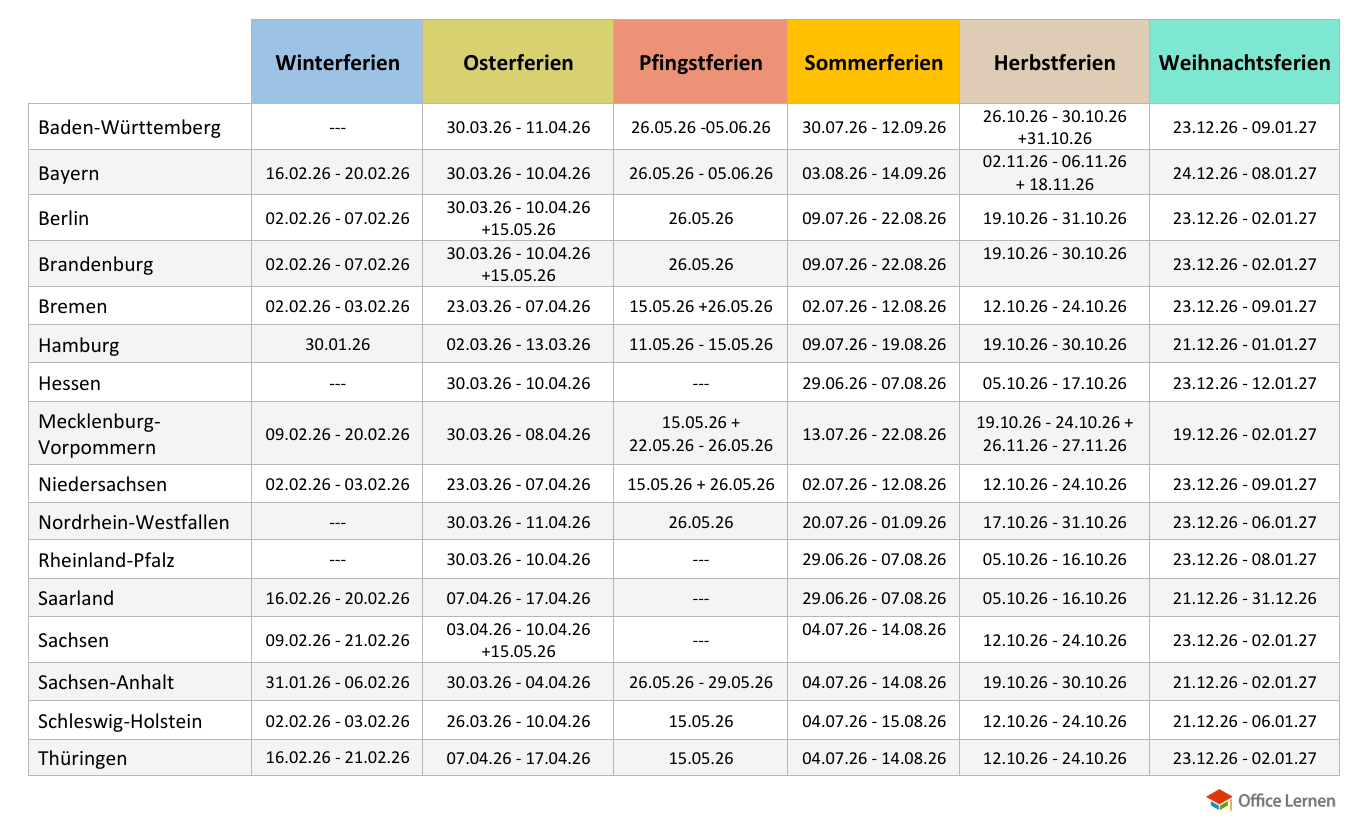Click the Herbstferien column header
The height and width of the screenshot is (818, 1351).
click(x=1054, y=62)
